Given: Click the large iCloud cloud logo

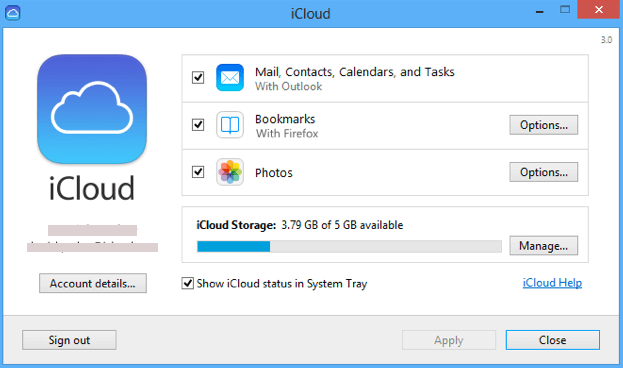Looking at the screenshot, I should [92, 109].
